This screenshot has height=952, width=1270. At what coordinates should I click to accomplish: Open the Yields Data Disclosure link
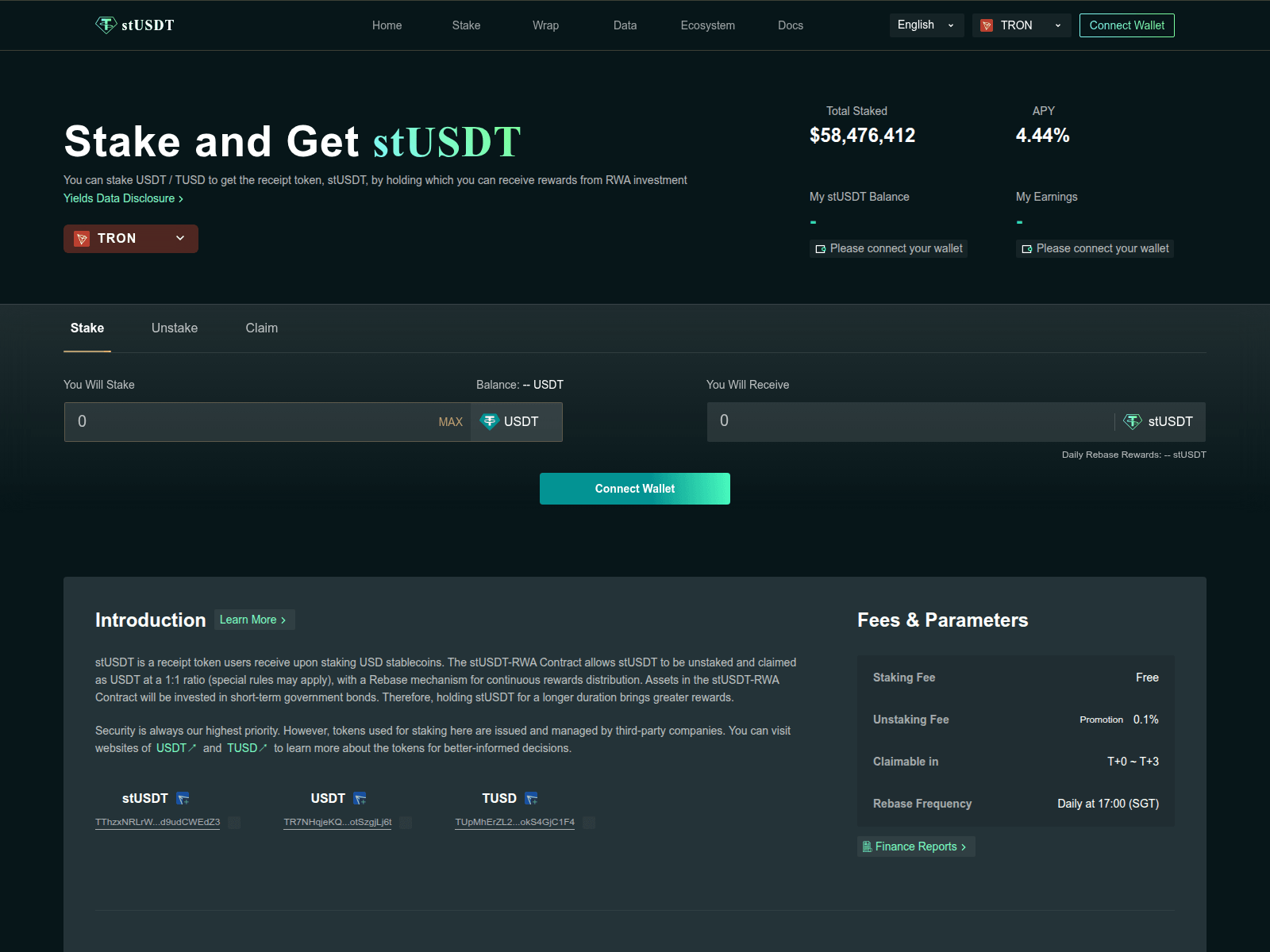tap(123, 198)
